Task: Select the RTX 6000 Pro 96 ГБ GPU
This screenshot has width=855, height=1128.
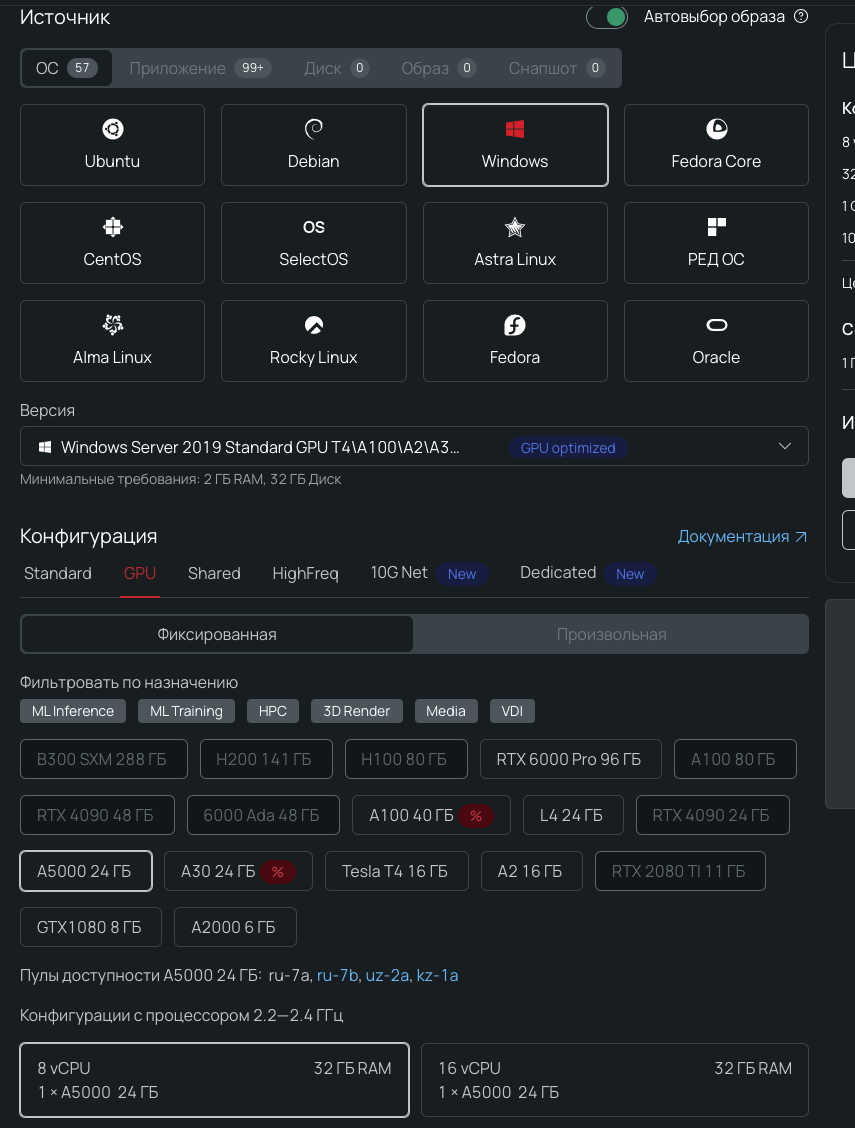Action: (x=570, y=759)
